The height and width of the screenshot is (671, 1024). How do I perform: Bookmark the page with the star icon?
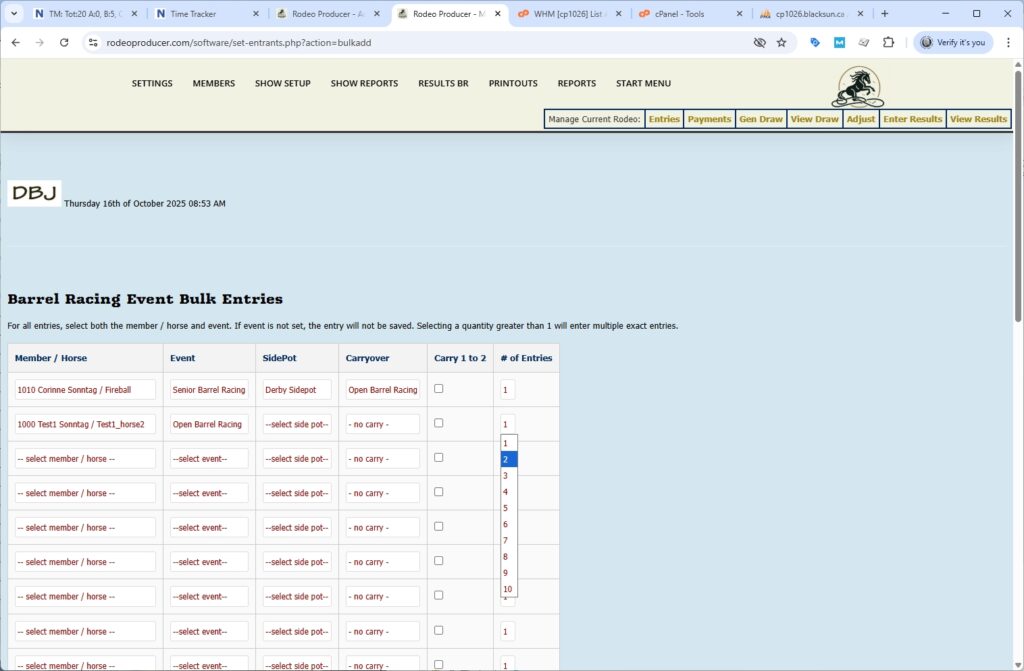click(x=781, y=43)
